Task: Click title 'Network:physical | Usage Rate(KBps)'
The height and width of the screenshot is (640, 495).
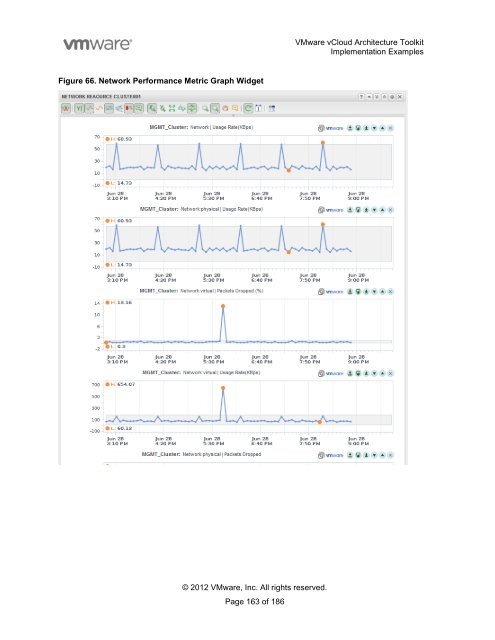Action: [x=222, y=209]
